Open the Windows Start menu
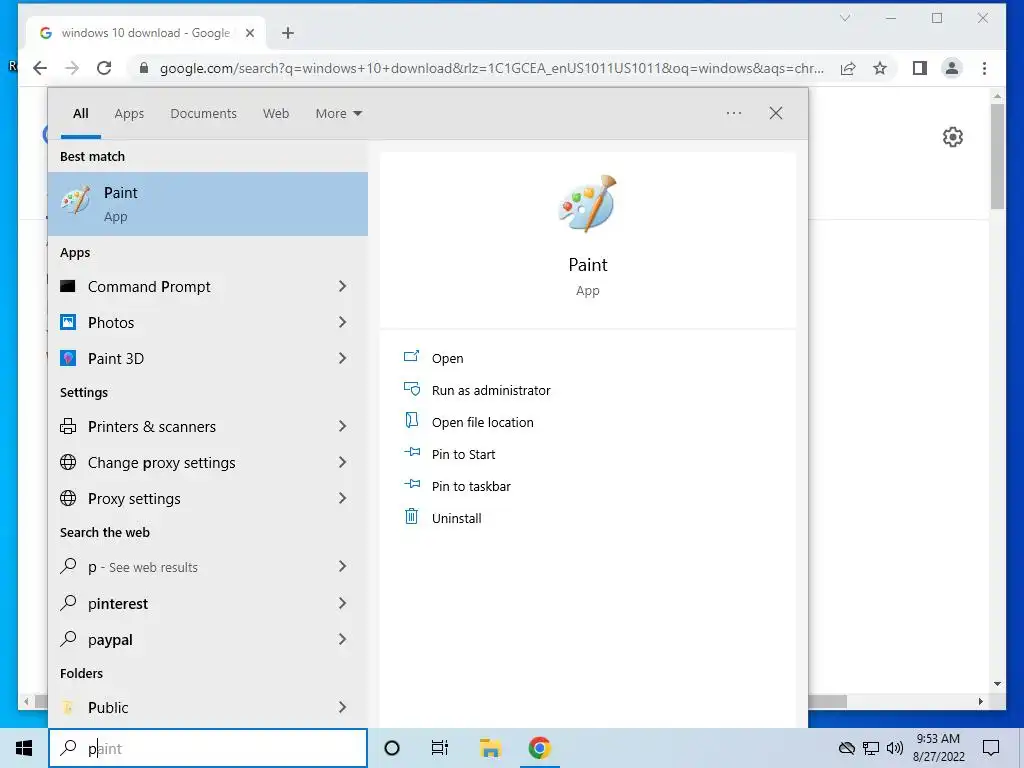Viewport: 1024px width, 768px height. click(24, 748)
